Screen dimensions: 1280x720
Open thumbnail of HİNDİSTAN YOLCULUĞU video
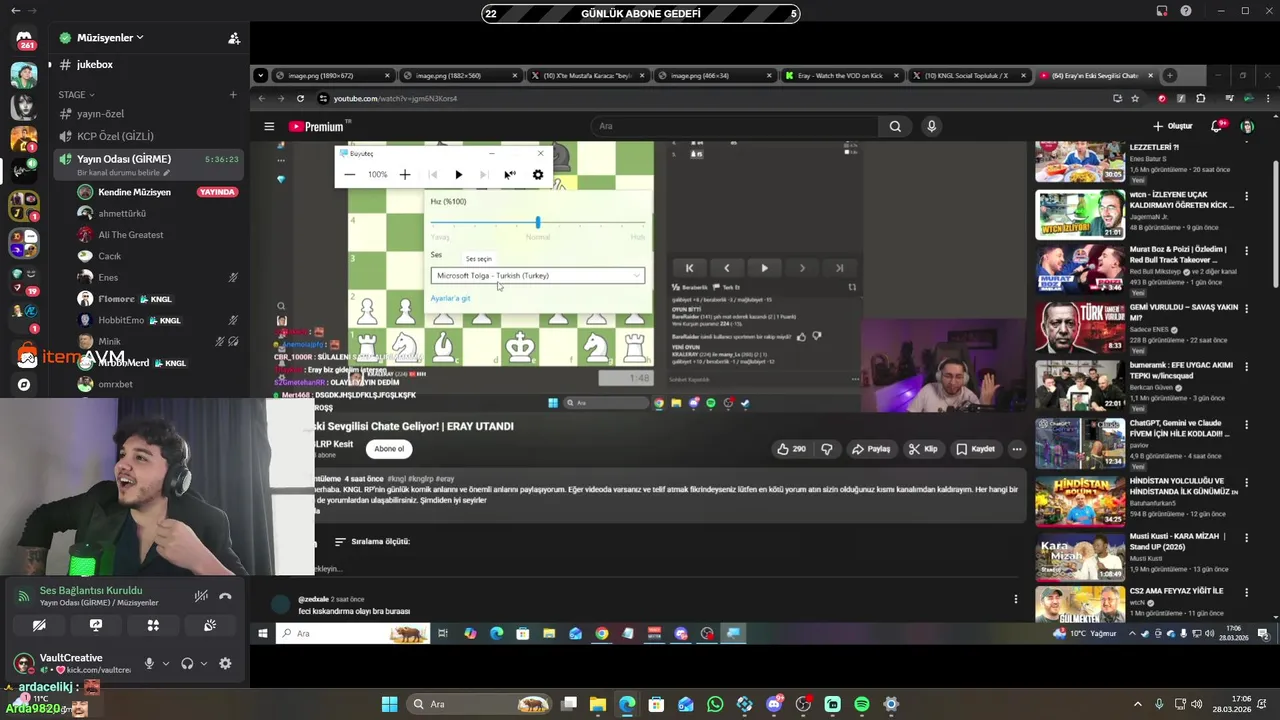[x=1080, y=501]
